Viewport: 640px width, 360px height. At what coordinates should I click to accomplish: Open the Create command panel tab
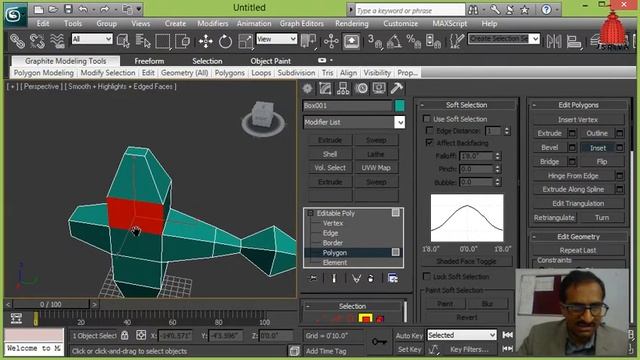click(307, 88)
